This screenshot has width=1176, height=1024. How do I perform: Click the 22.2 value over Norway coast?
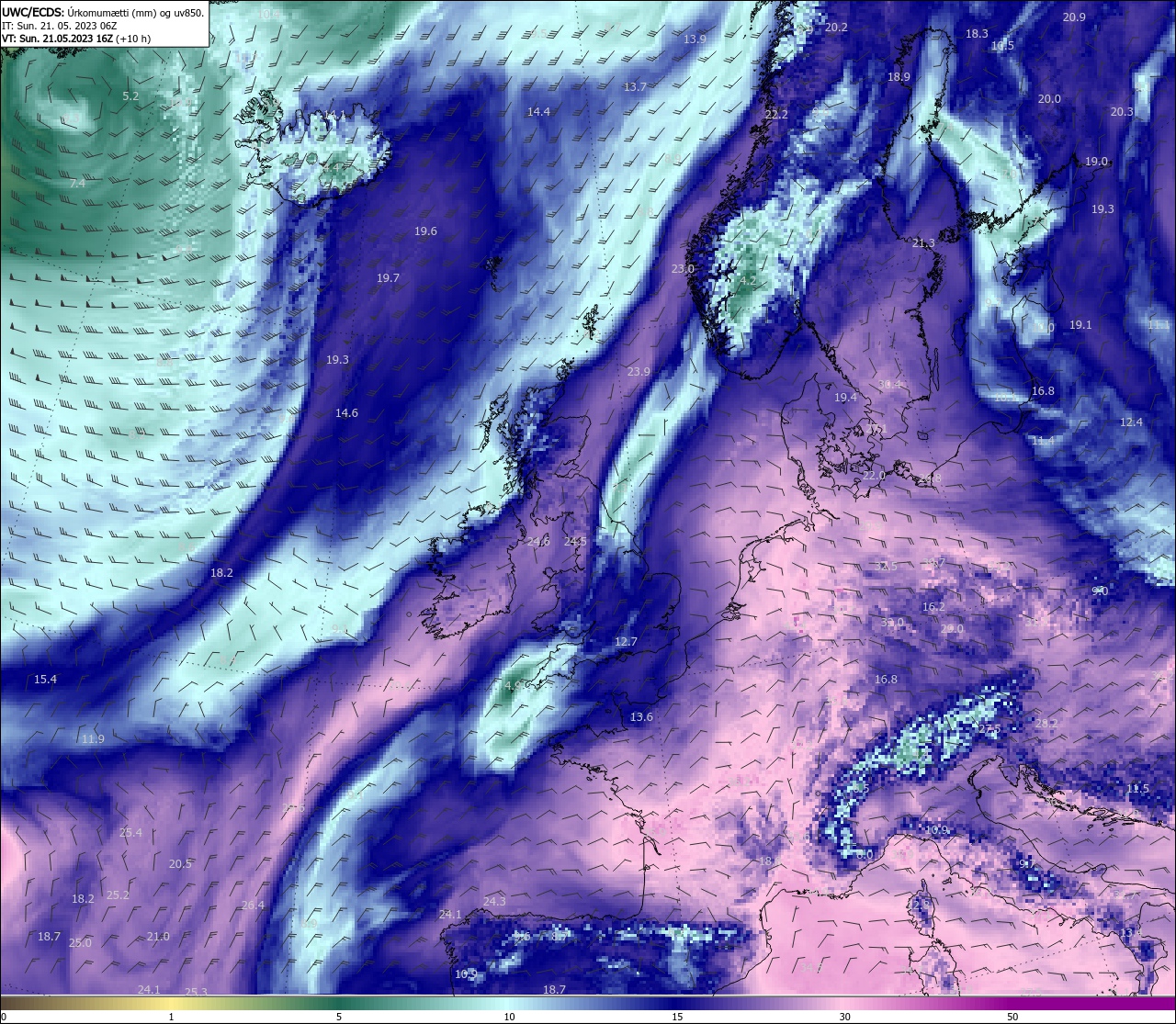776,115
